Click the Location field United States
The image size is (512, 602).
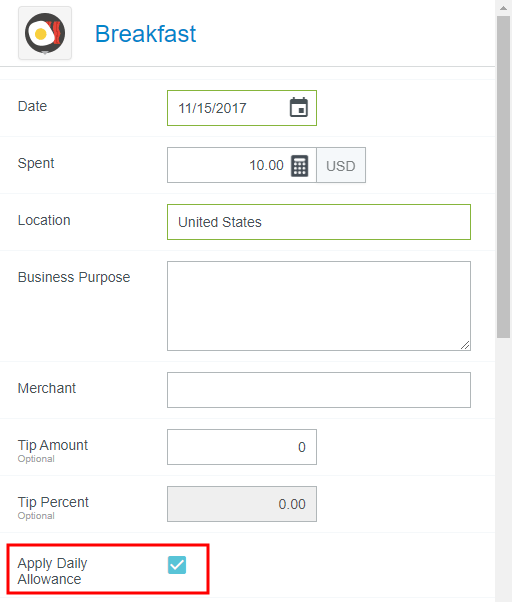point(319,222)
